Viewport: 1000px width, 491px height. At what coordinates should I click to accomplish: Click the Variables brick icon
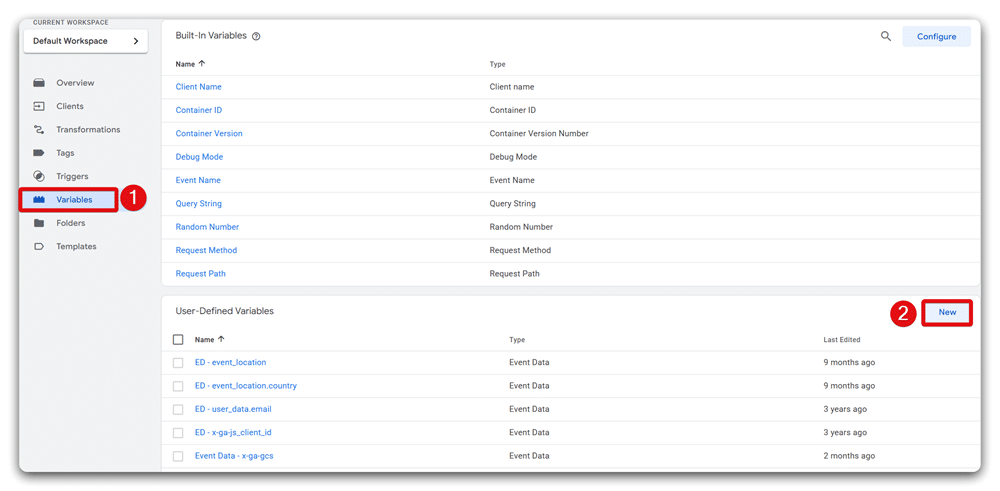pyautogui.click(x=39, y=200)
